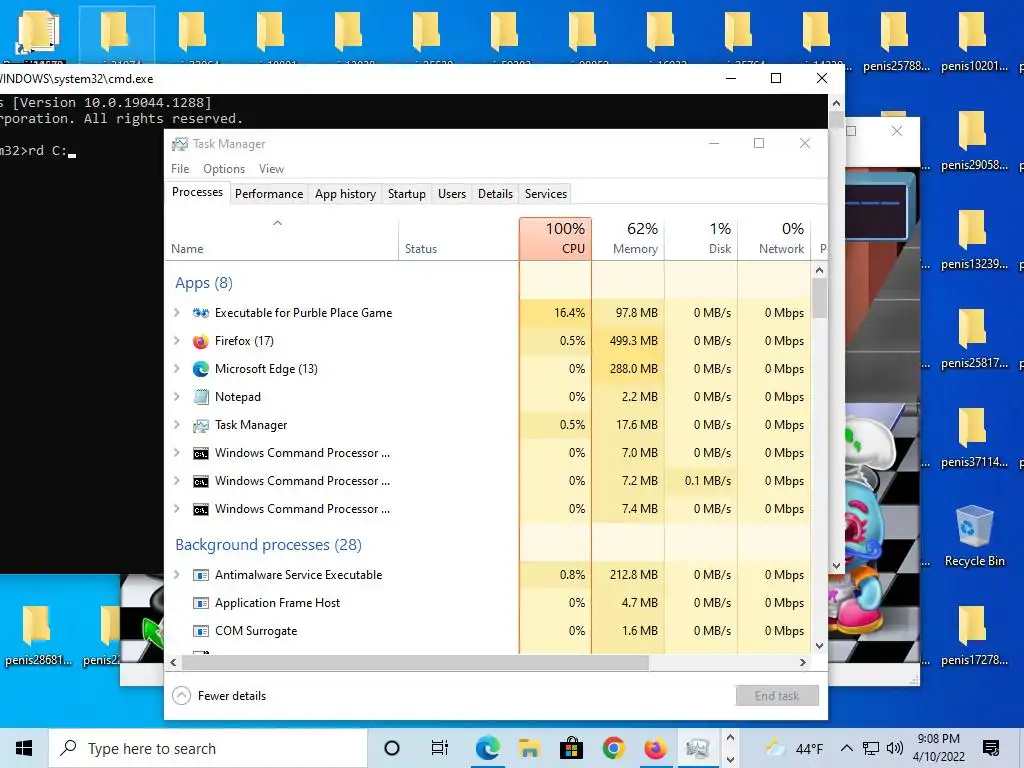The height and width of the screenshot is (768, 1024).
Task: Open the File menu in Task Manager
Action: [x=180, y=168]
